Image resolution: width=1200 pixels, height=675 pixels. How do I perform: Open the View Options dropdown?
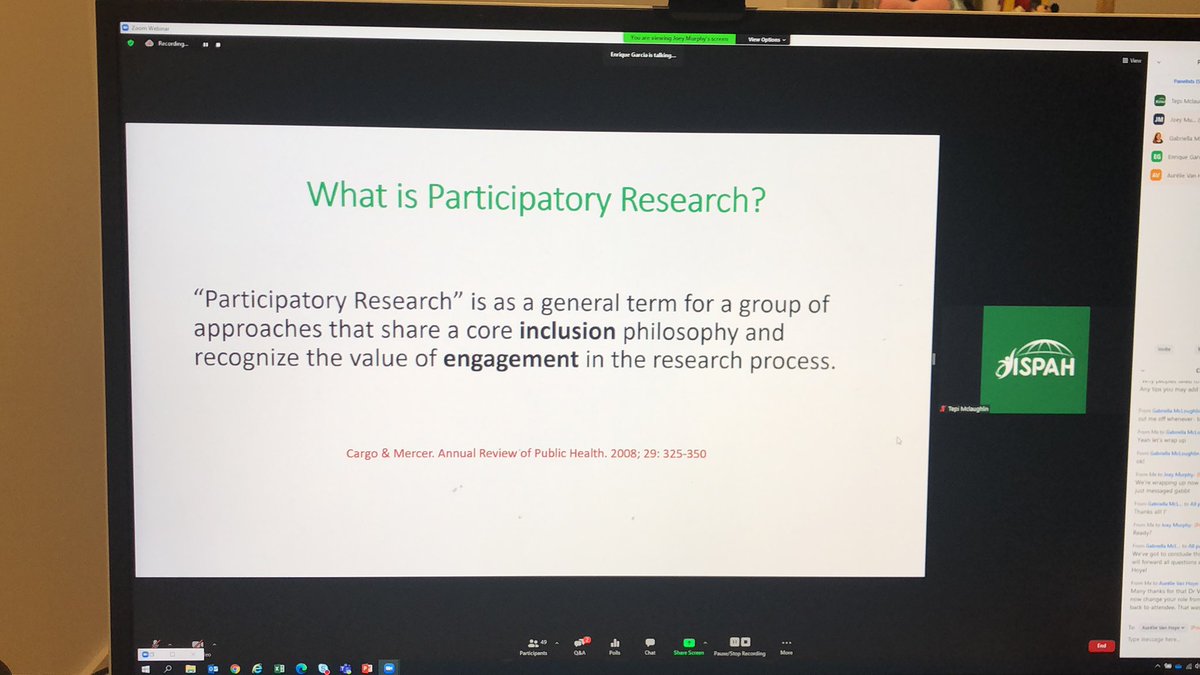click(x=767, y=40)
